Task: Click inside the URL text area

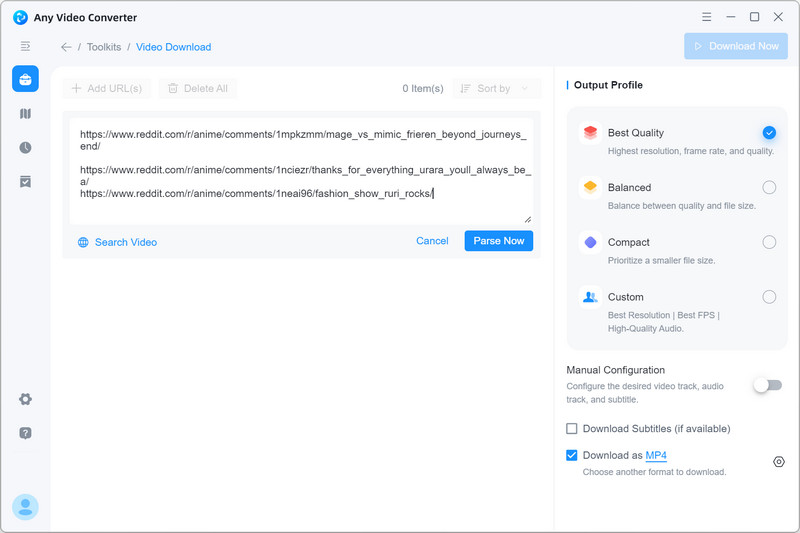Action: pos(300,207)
